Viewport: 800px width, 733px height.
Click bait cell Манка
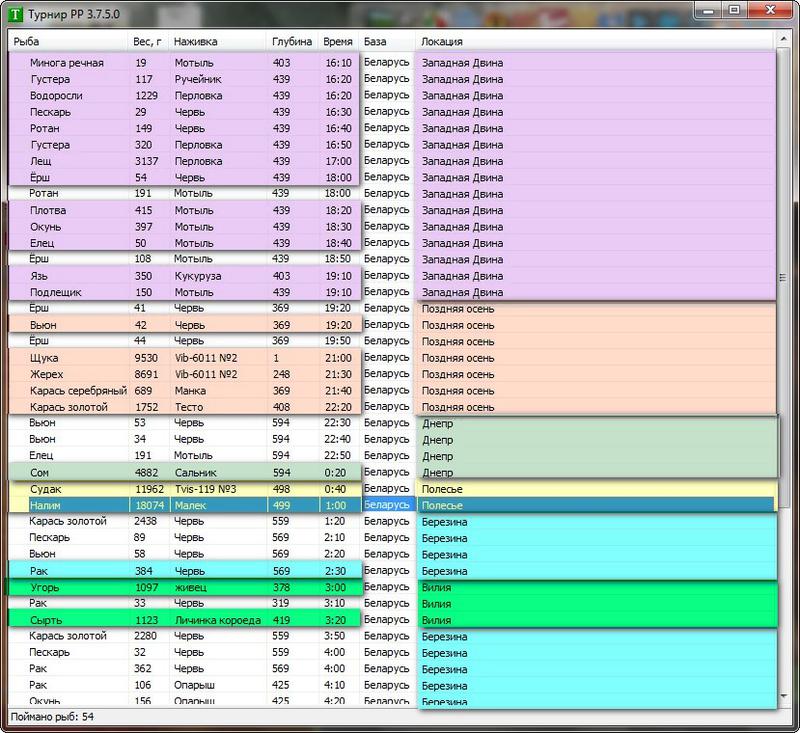pos(190,391)
